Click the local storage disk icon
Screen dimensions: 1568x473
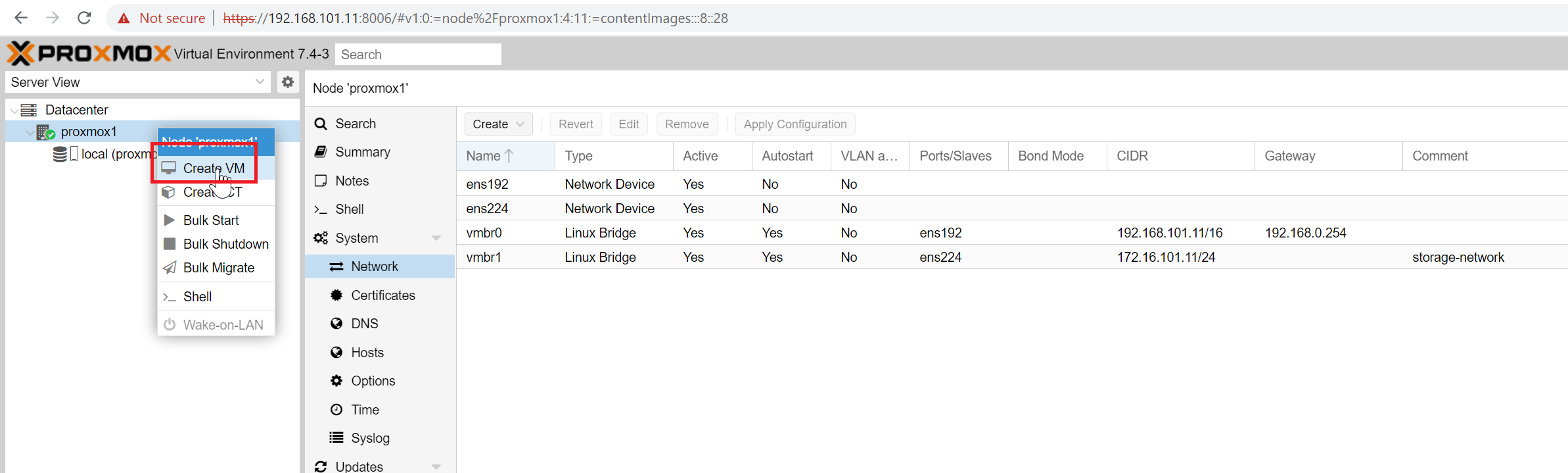point(60,154)
